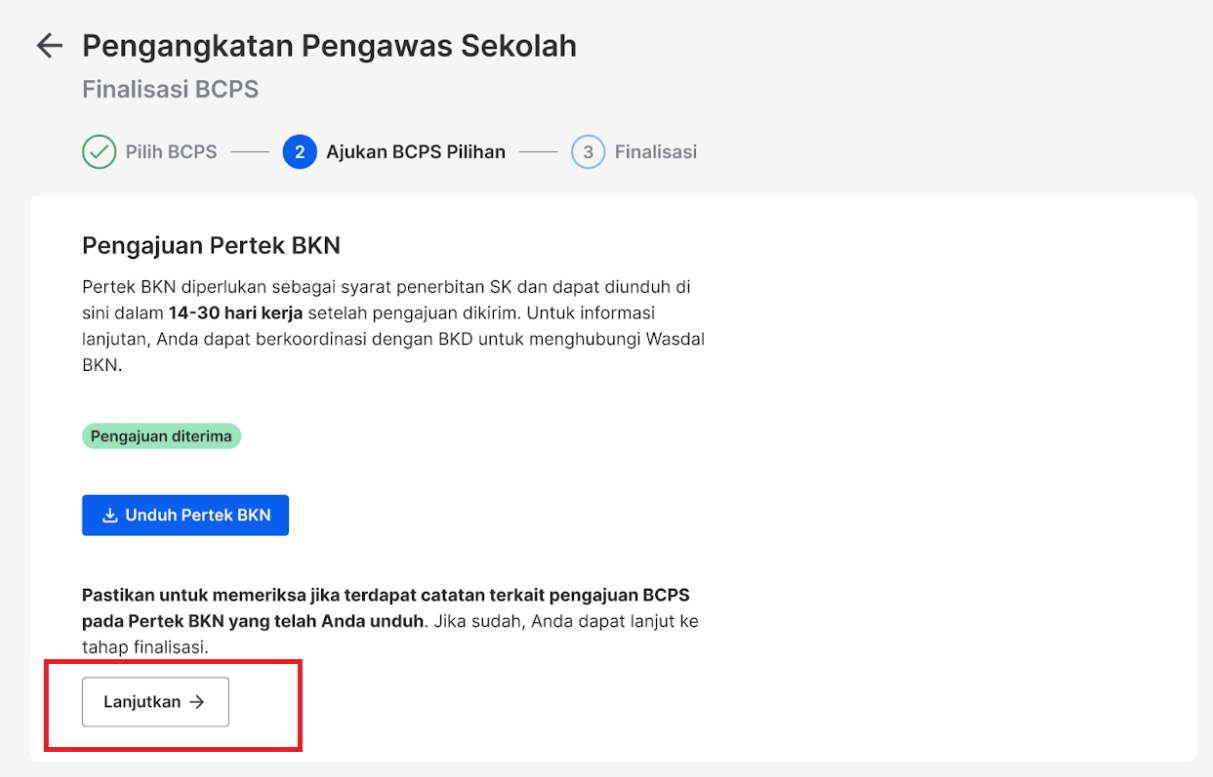Select the blue step 2 circle

(x=300, y=153)
